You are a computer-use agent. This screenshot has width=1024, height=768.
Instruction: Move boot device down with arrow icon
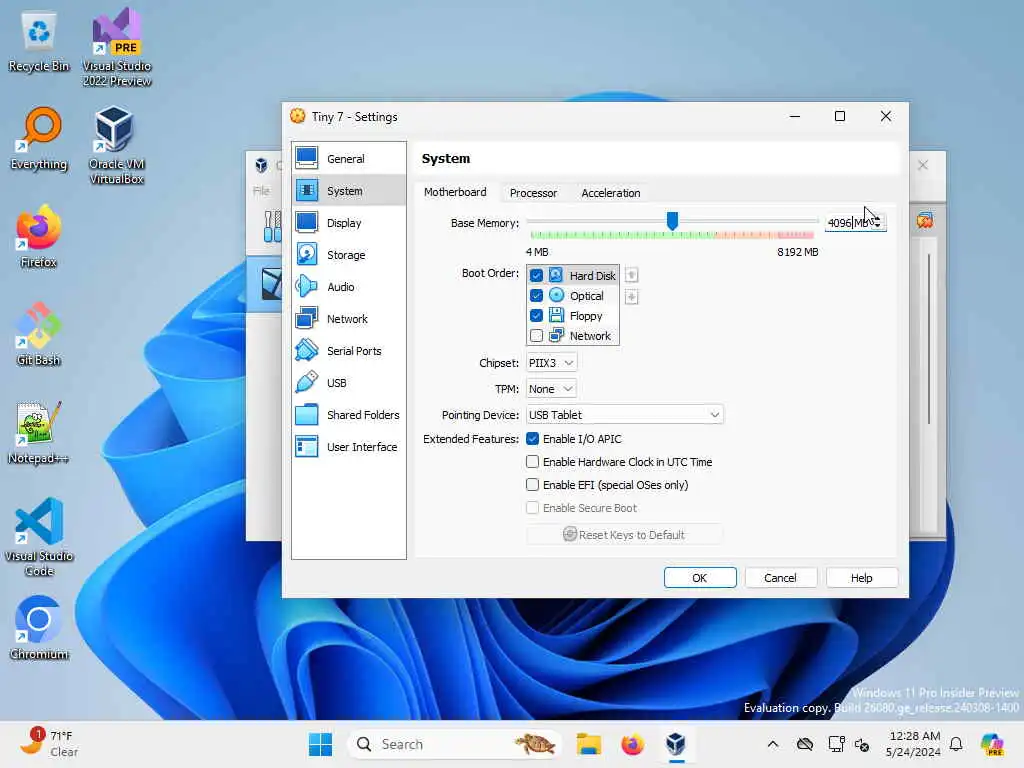(x=631, y=297)
